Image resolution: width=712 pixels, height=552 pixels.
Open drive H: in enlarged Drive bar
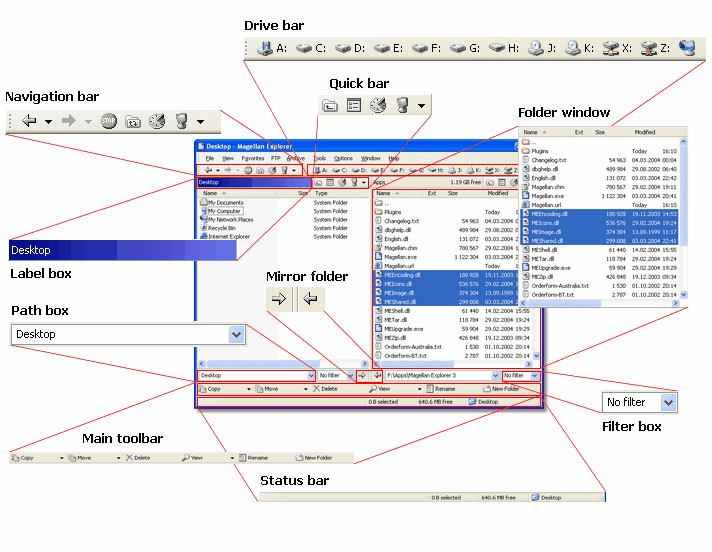pyautogui.click(x=504, y=48)
